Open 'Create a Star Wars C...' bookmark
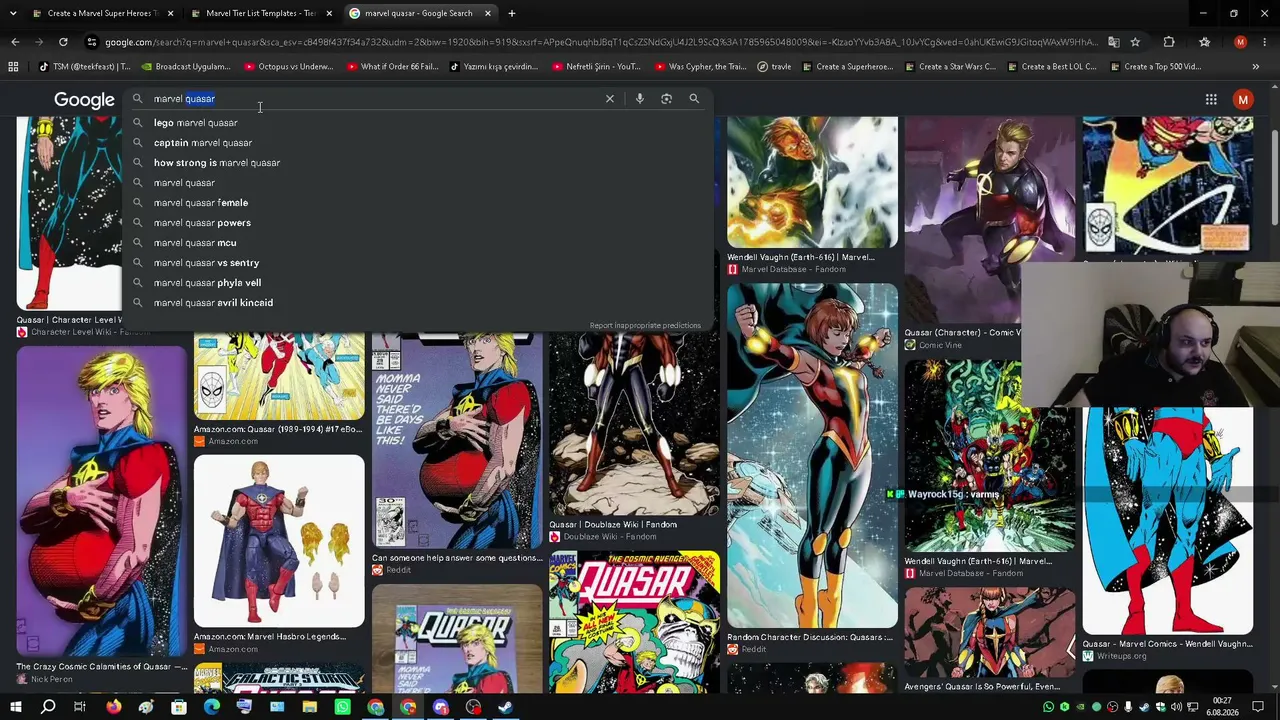Screen dimensions: 1280x720 (950, 67)
